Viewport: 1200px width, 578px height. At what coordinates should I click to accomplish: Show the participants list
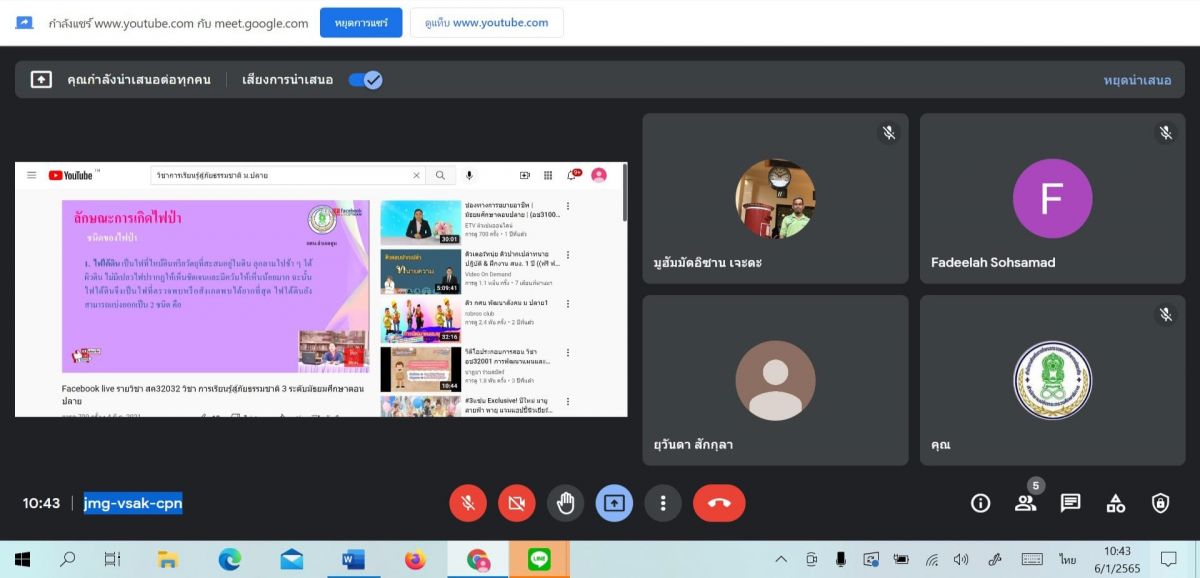click(x=1025, y=503)
